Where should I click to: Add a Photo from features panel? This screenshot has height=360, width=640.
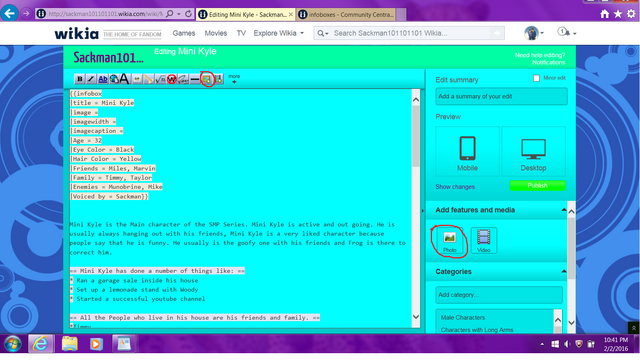click(x=449, y=241)
